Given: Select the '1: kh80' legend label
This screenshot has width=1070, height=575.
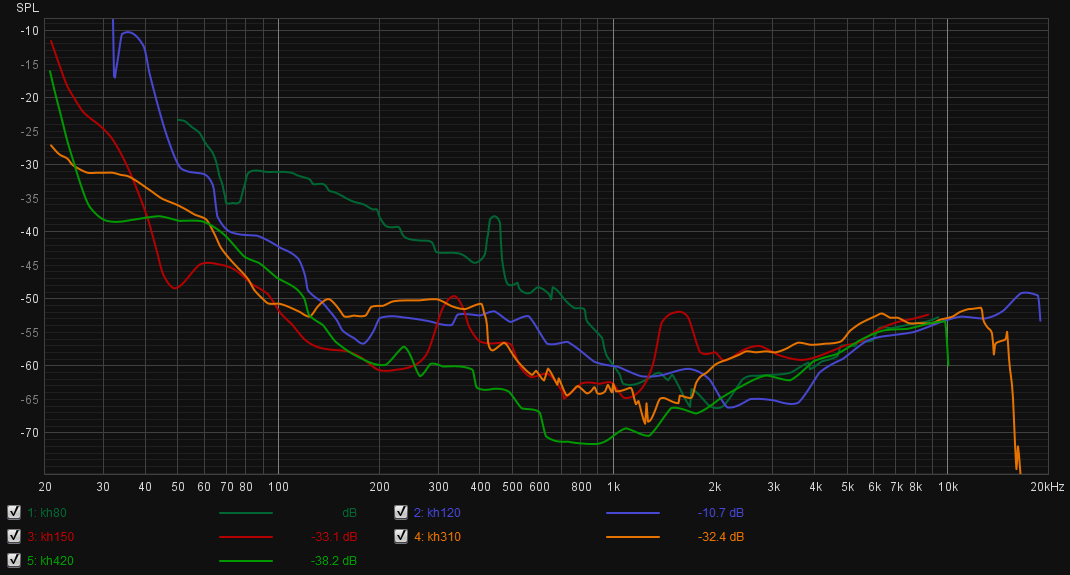Looking at the screenshot, I should [47, 513].
